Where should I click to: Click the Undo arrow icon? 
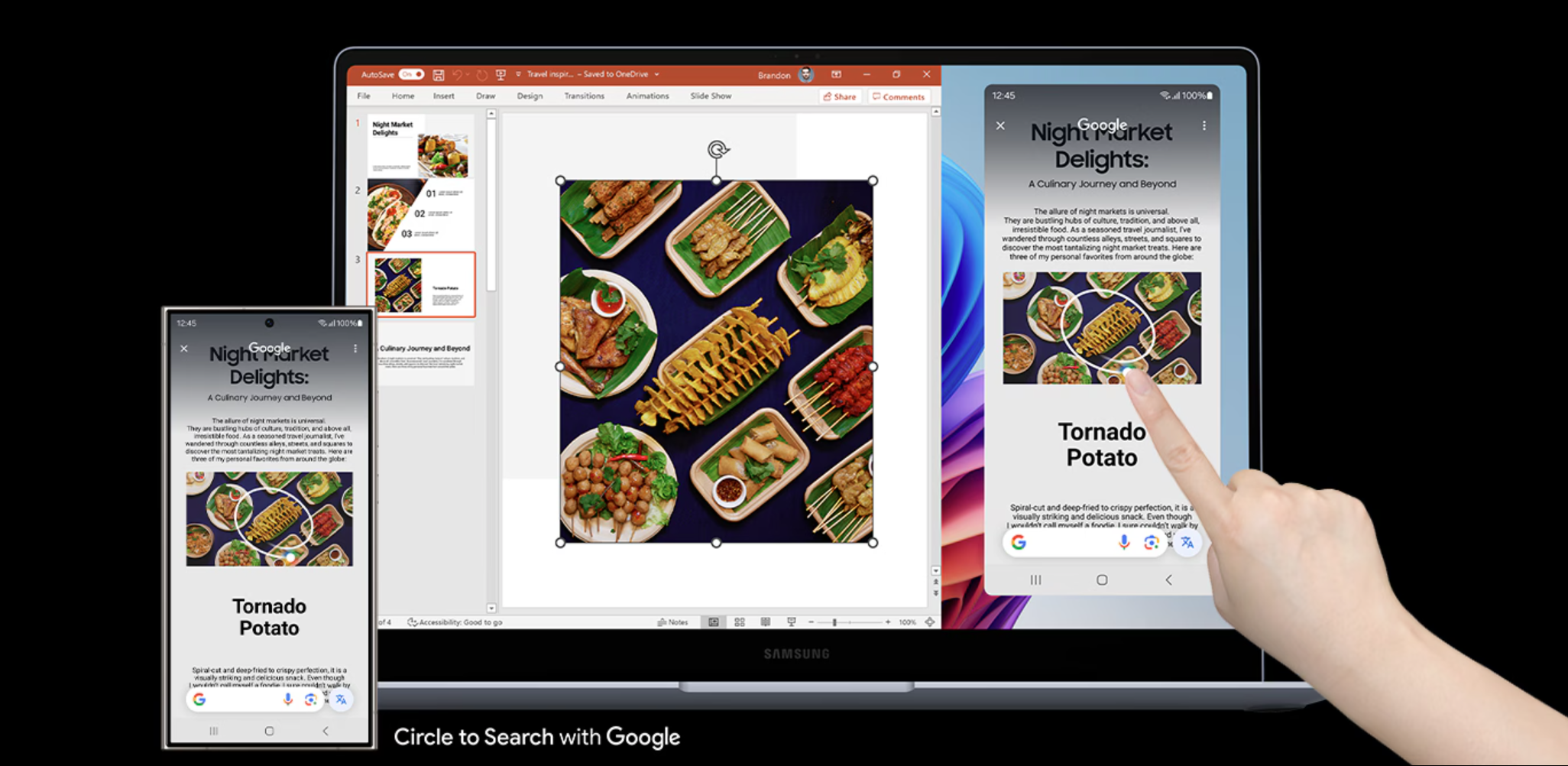pyautogui.click(x=457, y=75)
